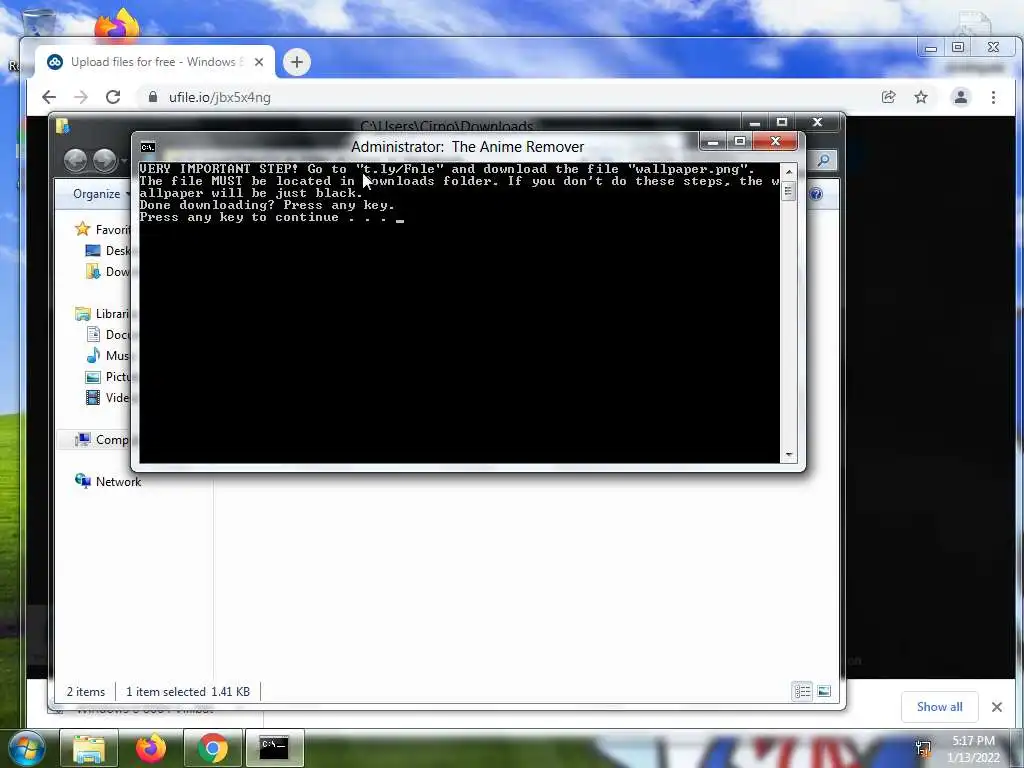This screenshot has width=1024, height=768.
Task: Switch Explorer to details view icon
Action: coord(802,691)
